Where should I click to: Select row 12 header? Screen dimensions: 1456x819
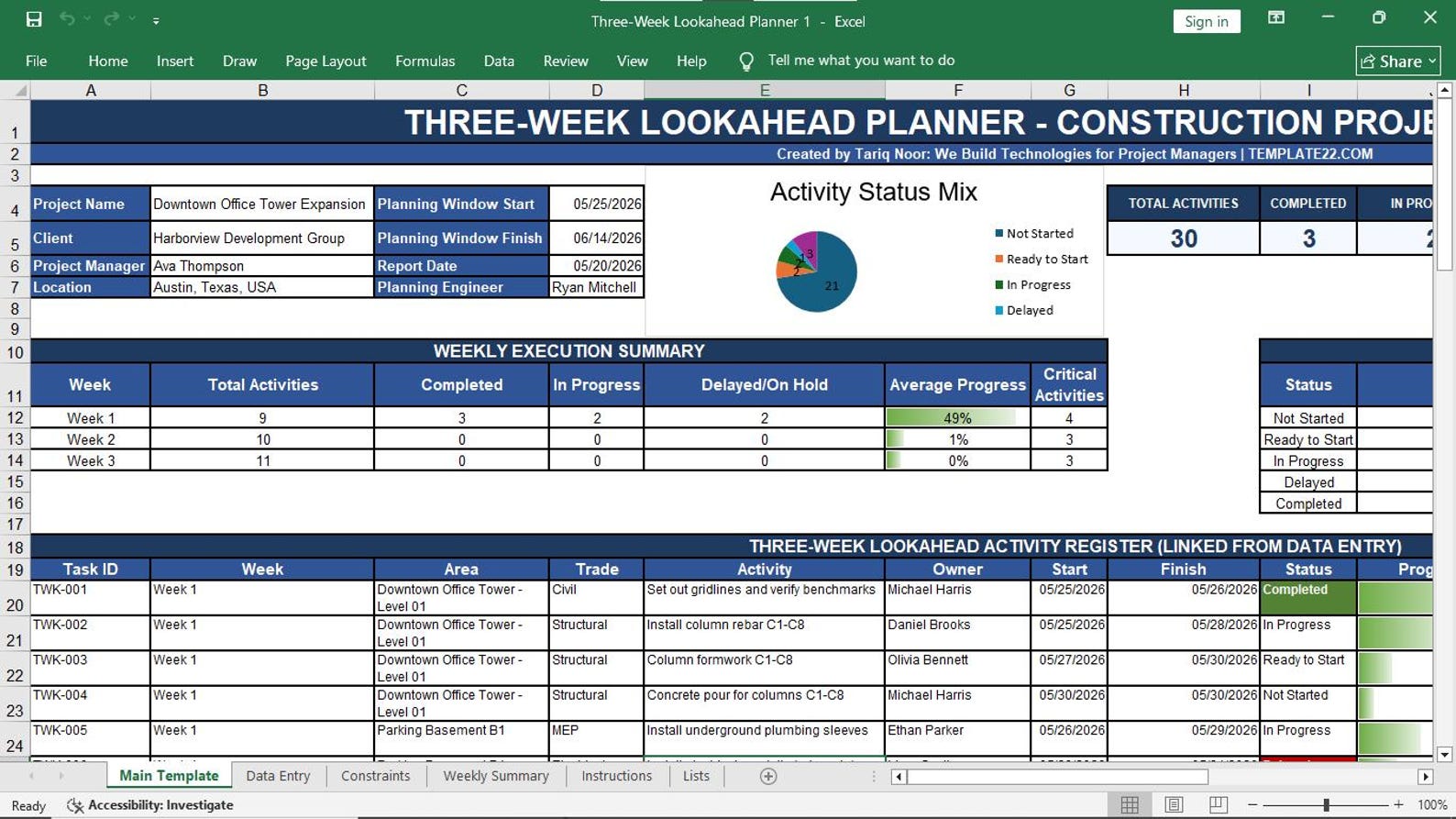click(15, 417)
